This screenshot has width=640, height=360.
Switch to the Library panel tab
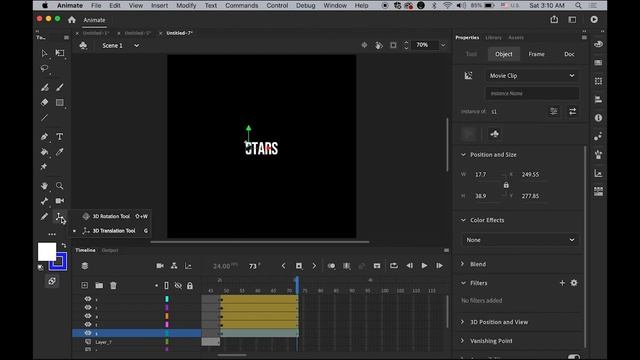(x=493, y=38)
